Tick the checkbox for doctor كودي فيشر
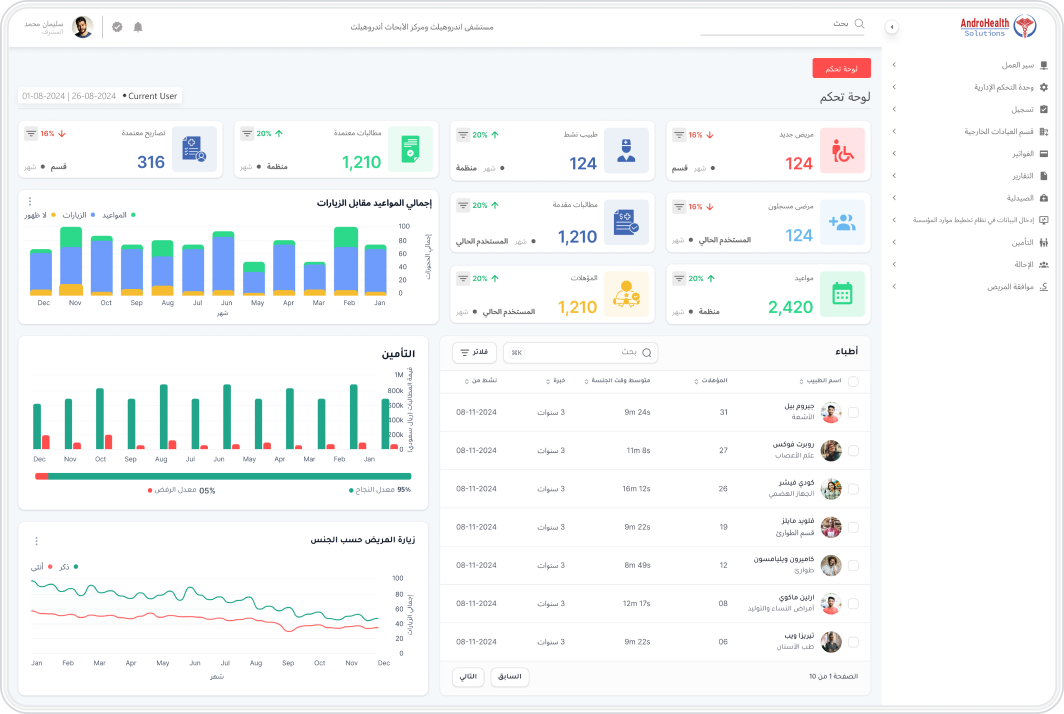The image size is (1064, 714). click(853, 489)
